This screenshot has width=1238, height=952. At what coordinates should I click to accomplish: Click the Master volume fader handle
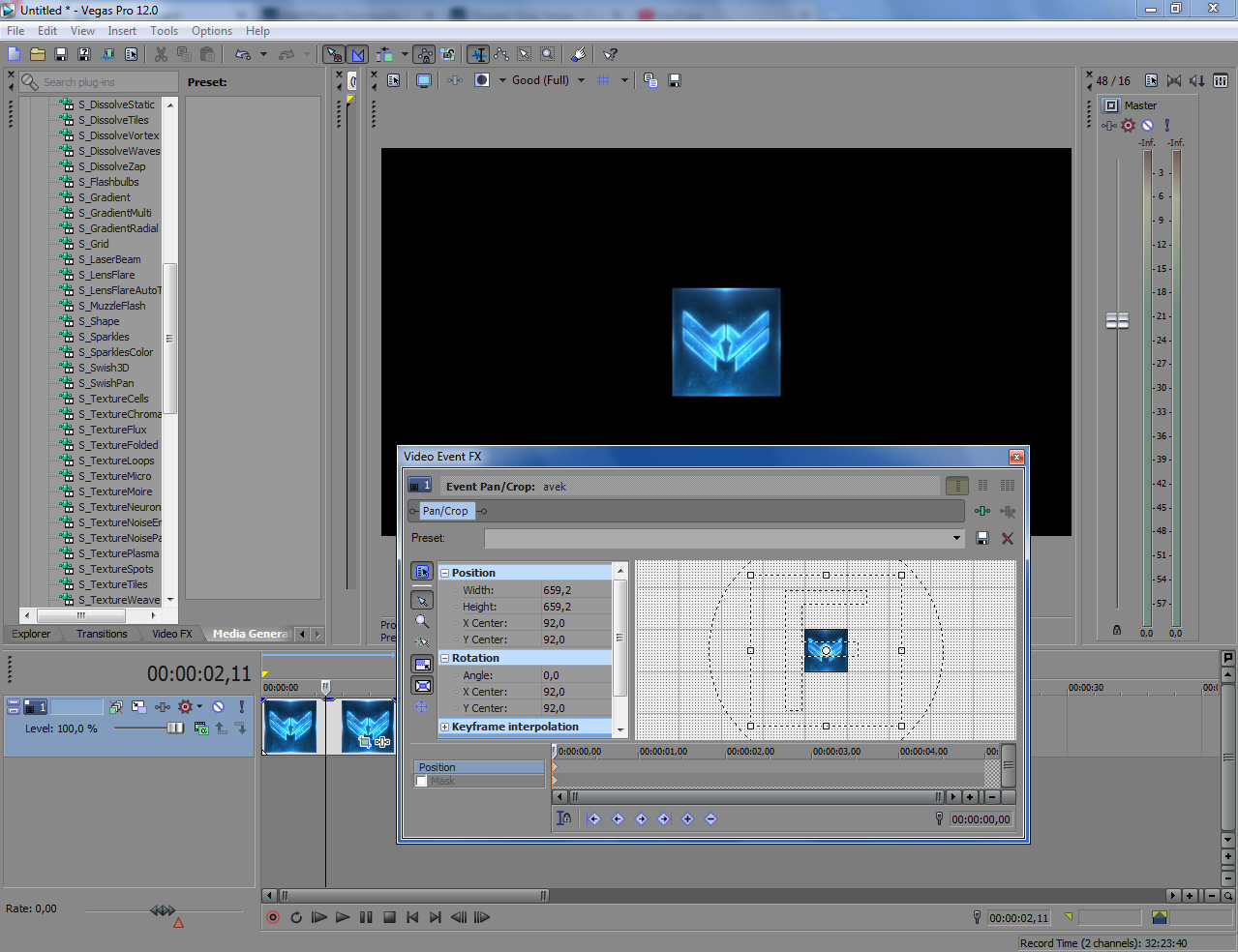[1118, 320]
